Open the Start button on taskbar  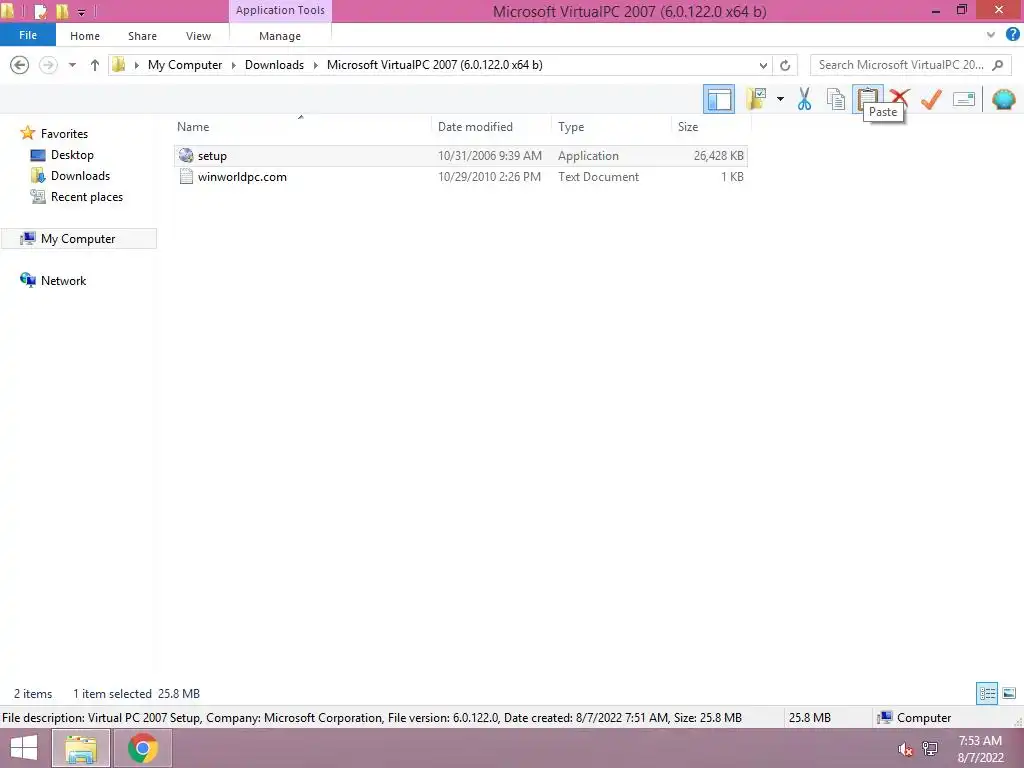coord(24,748)
